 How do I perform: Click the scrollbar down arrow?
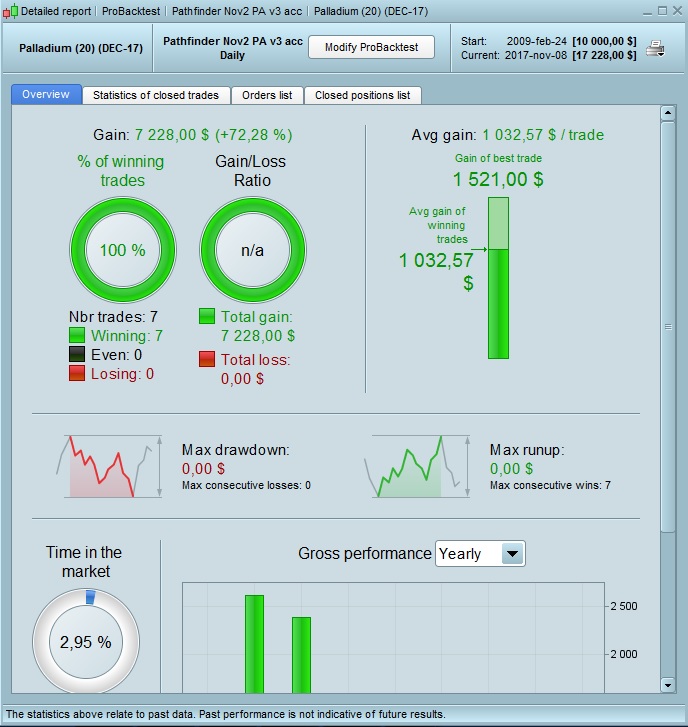tap(668, 685)
